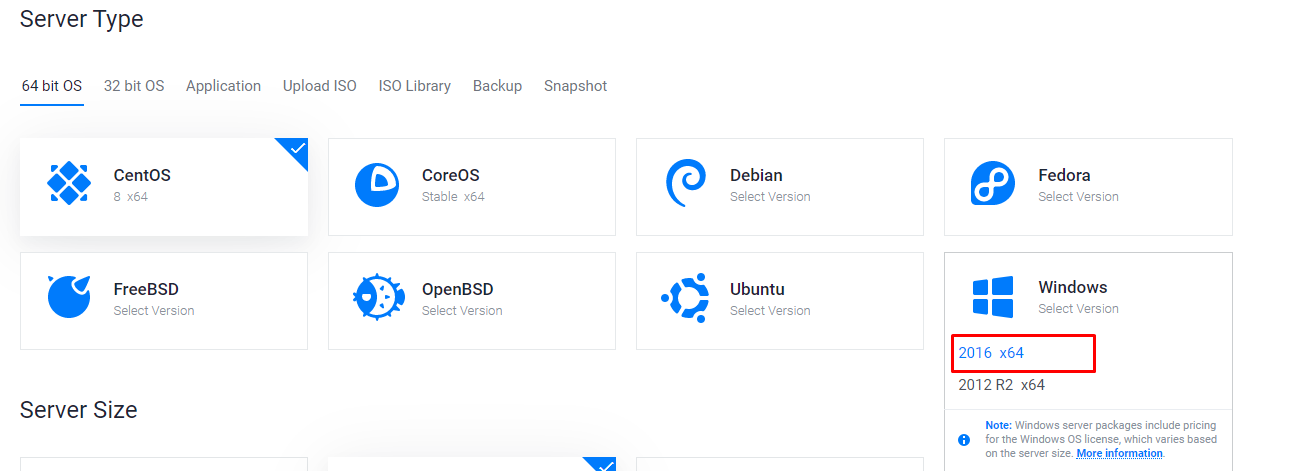Click the FreeBSD logo icon

69,297
